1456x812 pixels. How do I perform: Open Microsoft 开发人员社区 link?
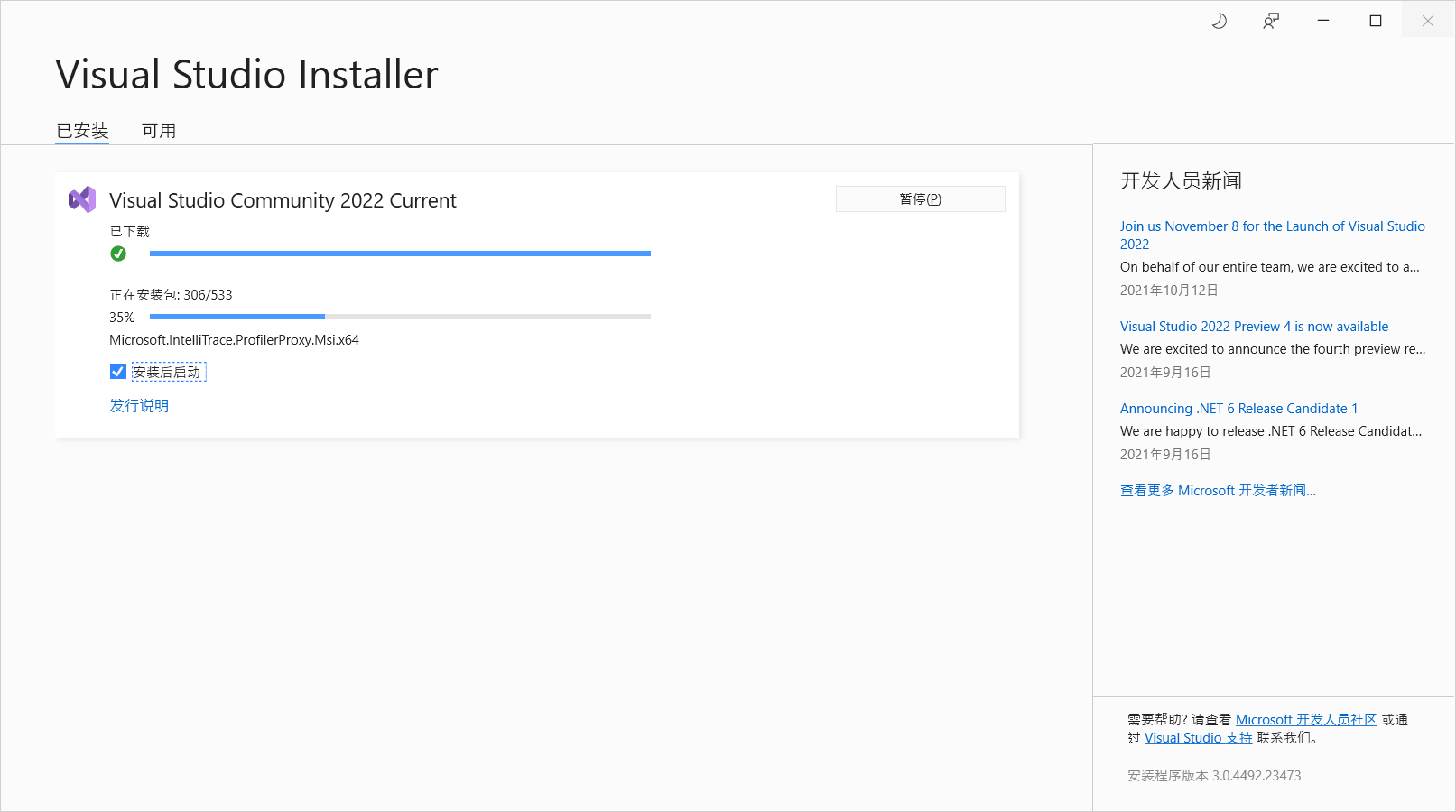click(x=1306, y=720)
